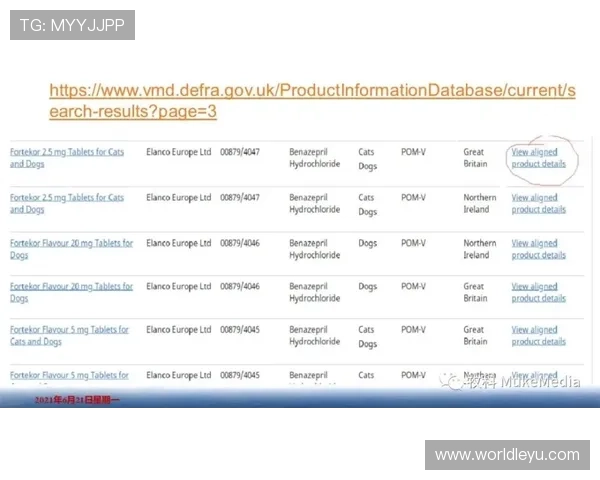Click Elanco Europe Ltd in first table row
The image size is (600, 480).
click(179, 152)
